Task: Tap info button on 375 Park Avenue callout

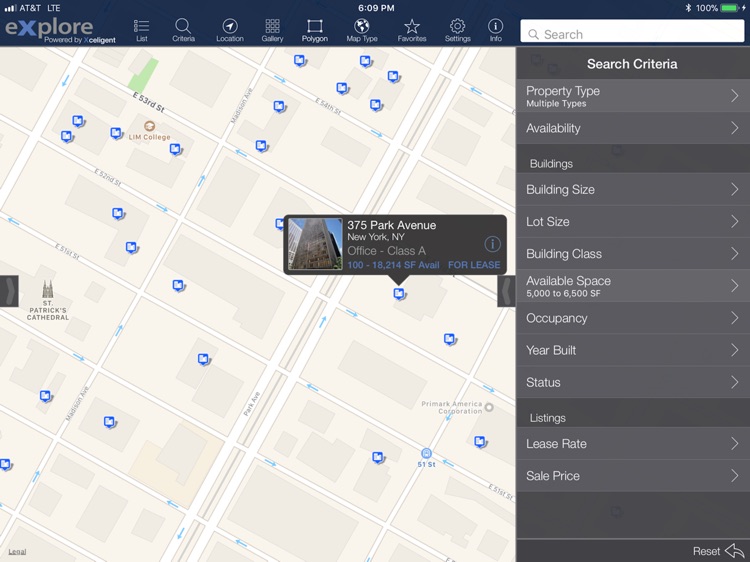Action: 492,244
